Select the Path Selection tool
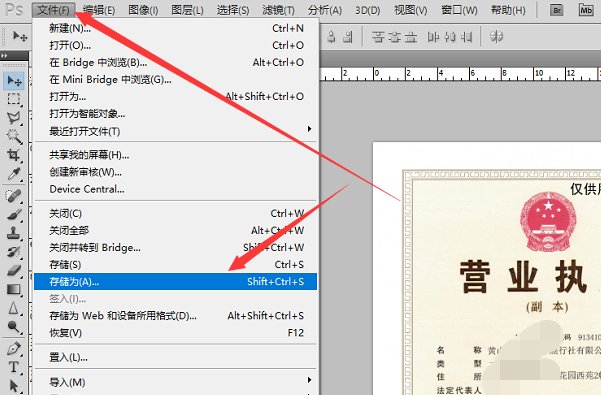 (15, 385)
